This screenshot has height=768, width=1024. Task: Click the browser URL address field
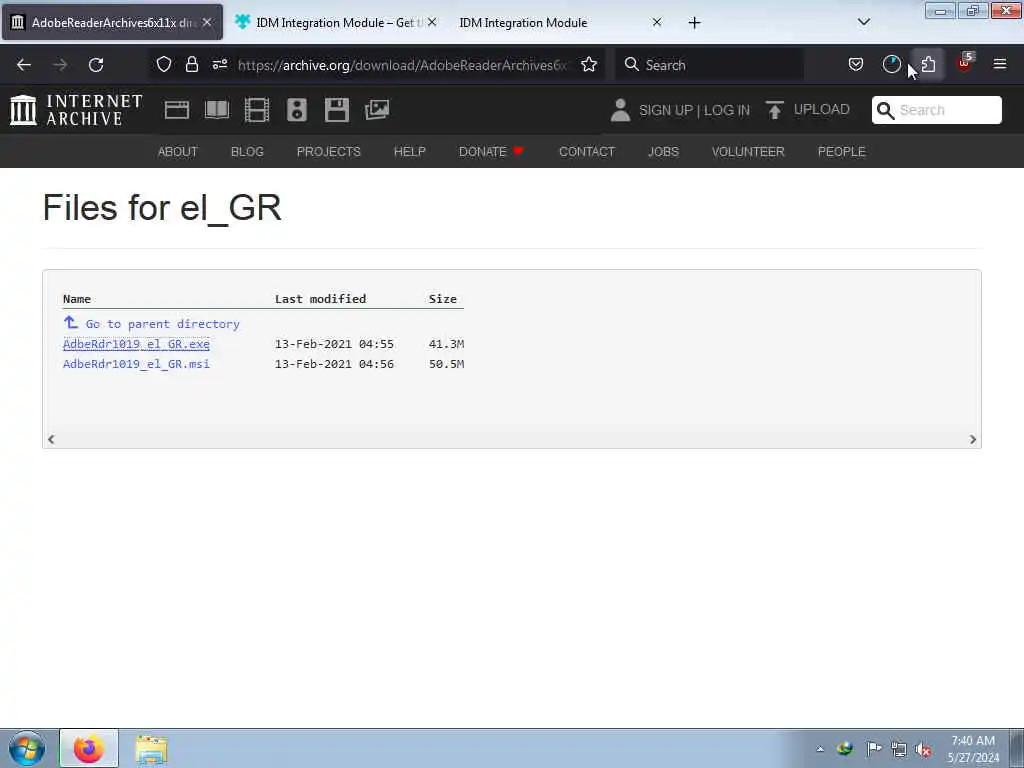(x=403, y=65)
